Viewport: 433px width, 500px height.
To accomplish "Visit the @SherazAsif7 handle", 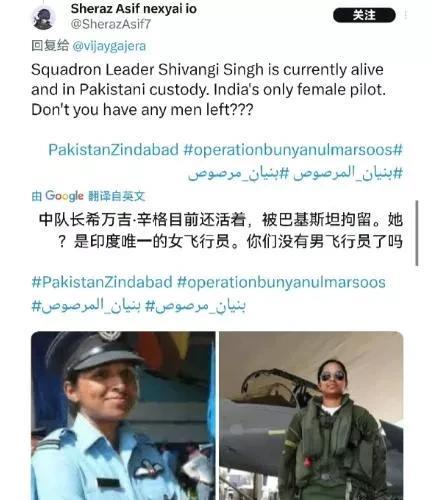I will click(111, 24).
